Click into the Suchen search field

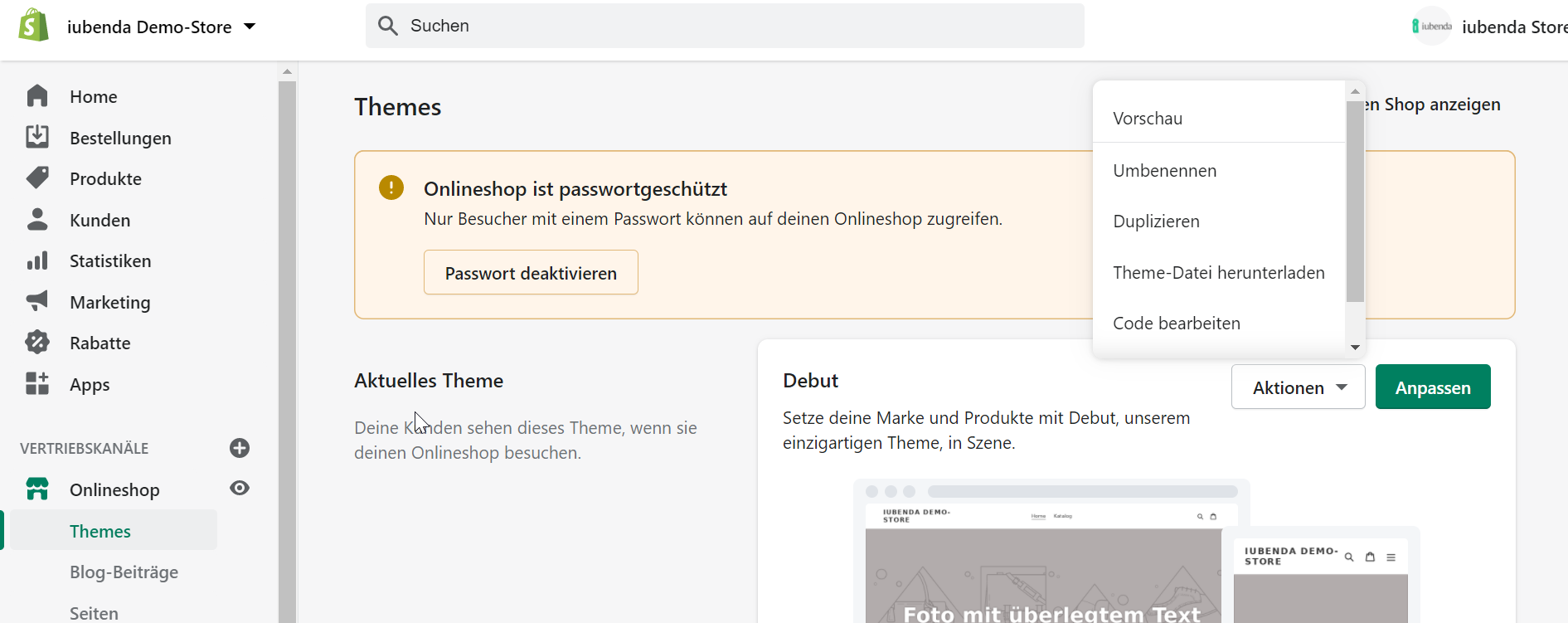725,26
